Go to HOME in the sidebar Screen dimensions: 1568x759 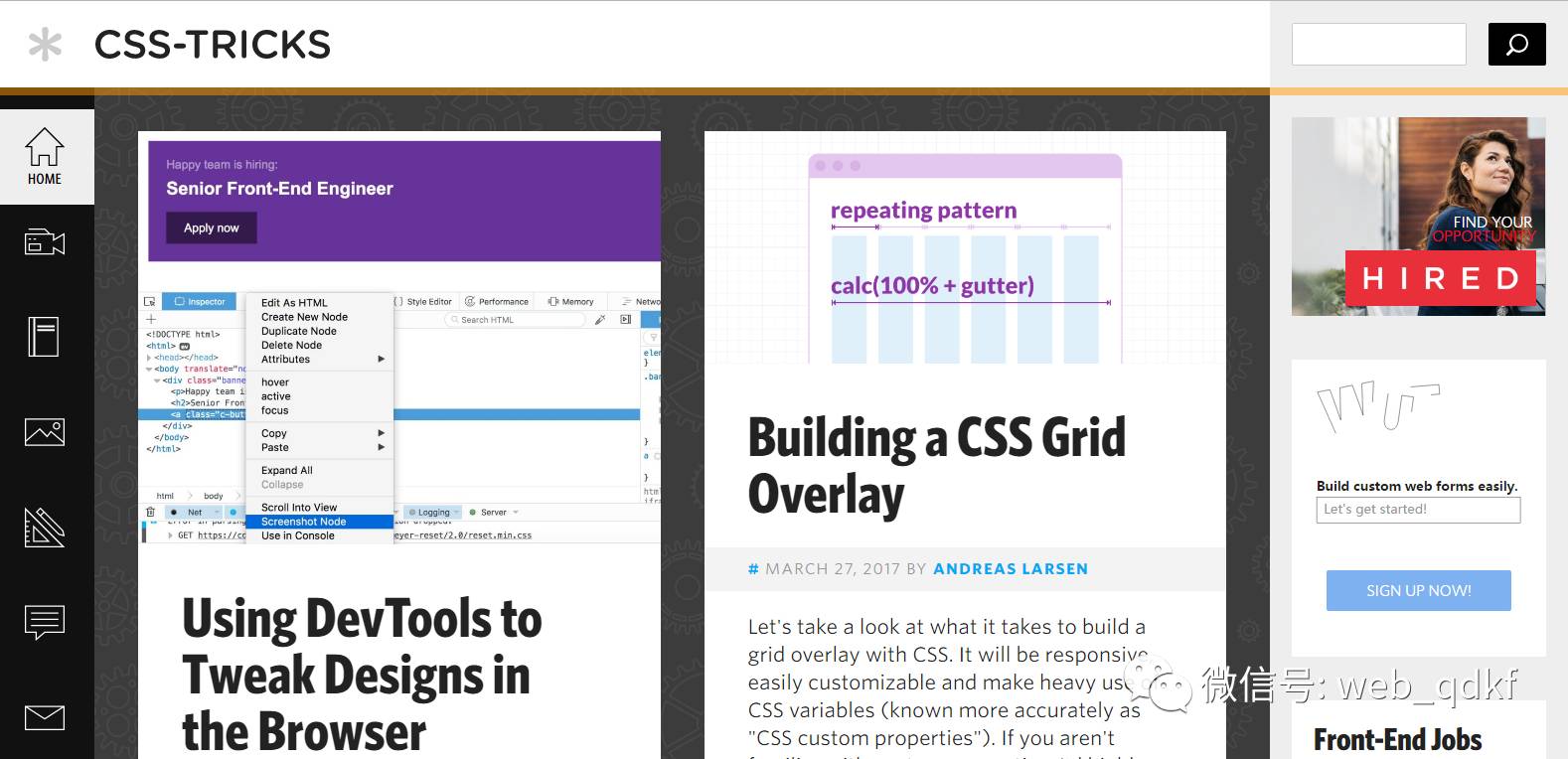[46, 157]
